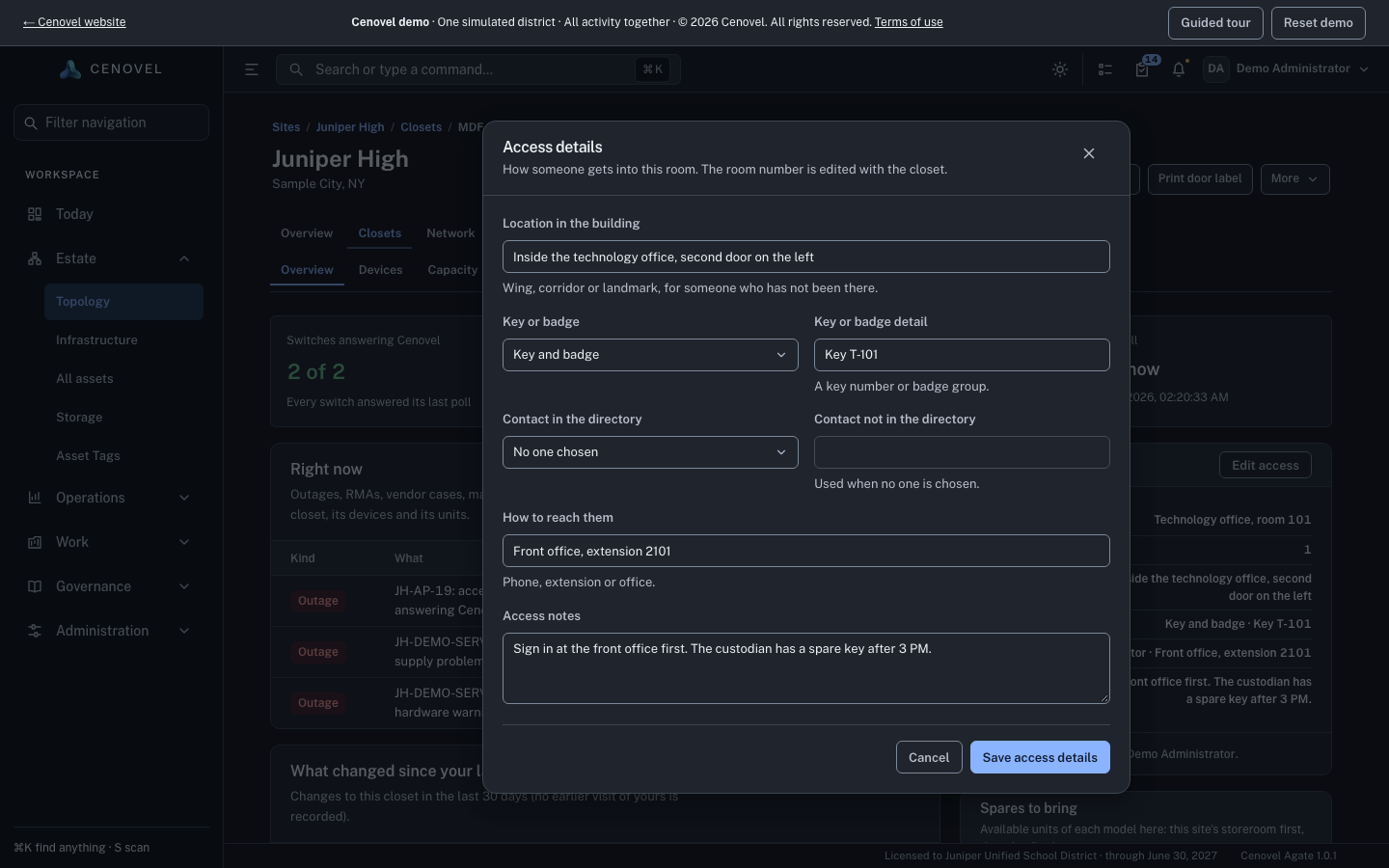Click the Edit access button
Screen dimensions: 1389x868
pyautogui.click(x=1266, y=466)
